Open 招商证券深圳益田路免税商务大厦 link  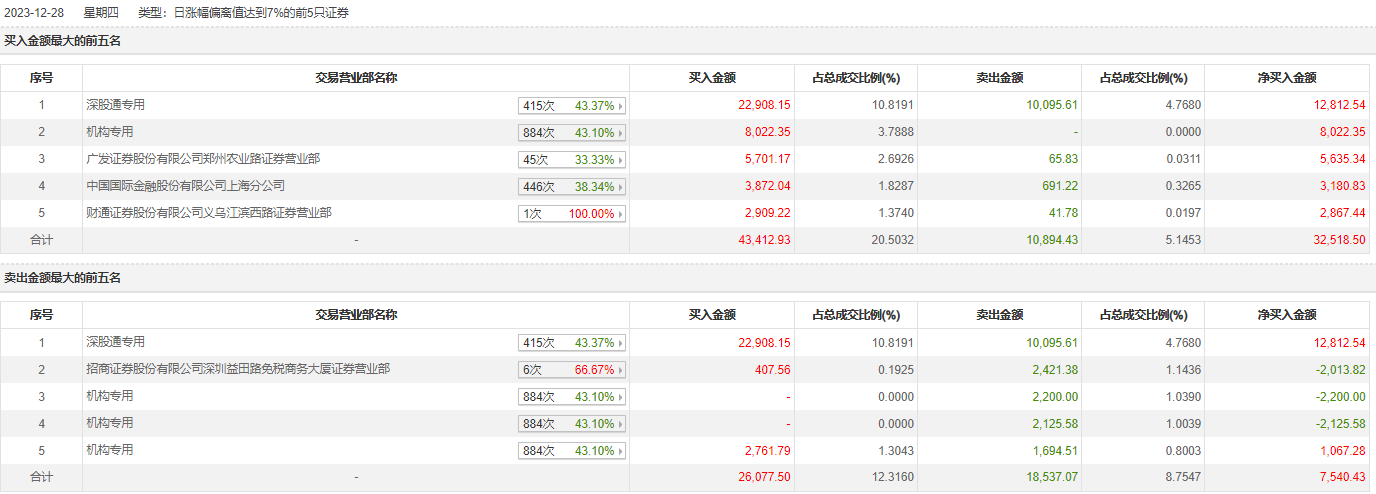[x=238, y=369]
